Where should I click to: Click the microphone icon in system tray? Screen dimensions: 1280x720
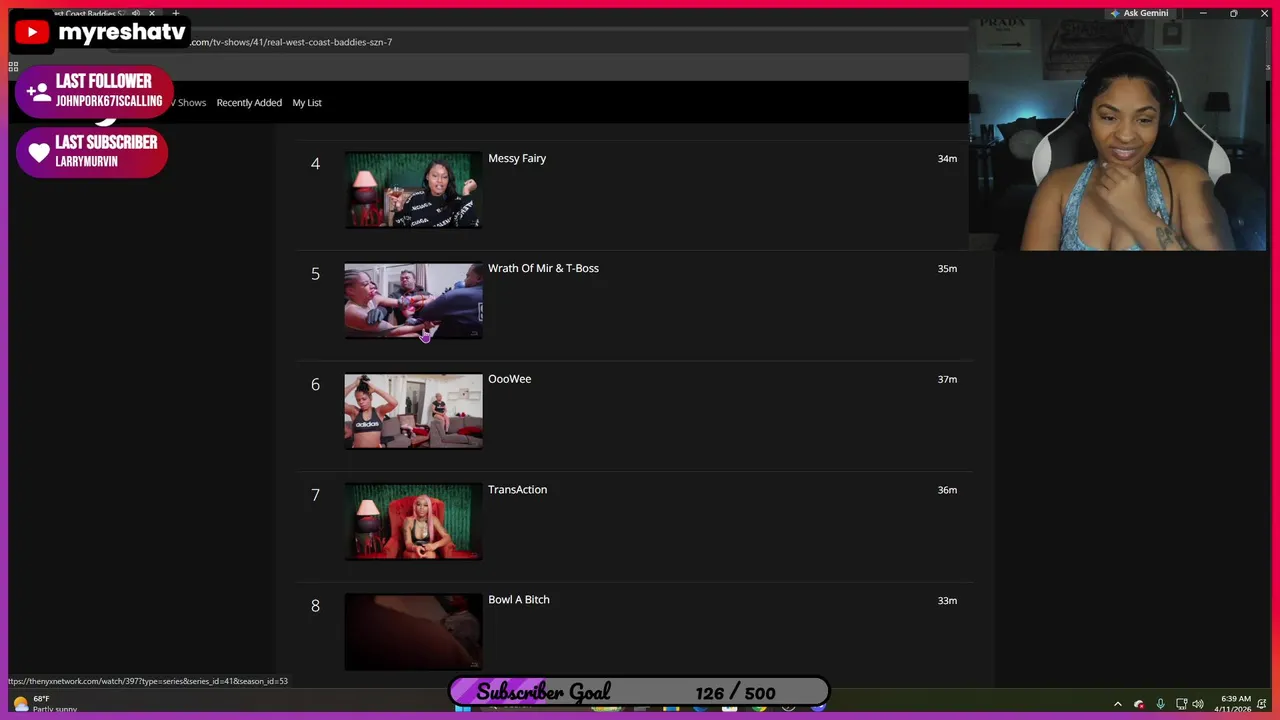point(1160,704)
